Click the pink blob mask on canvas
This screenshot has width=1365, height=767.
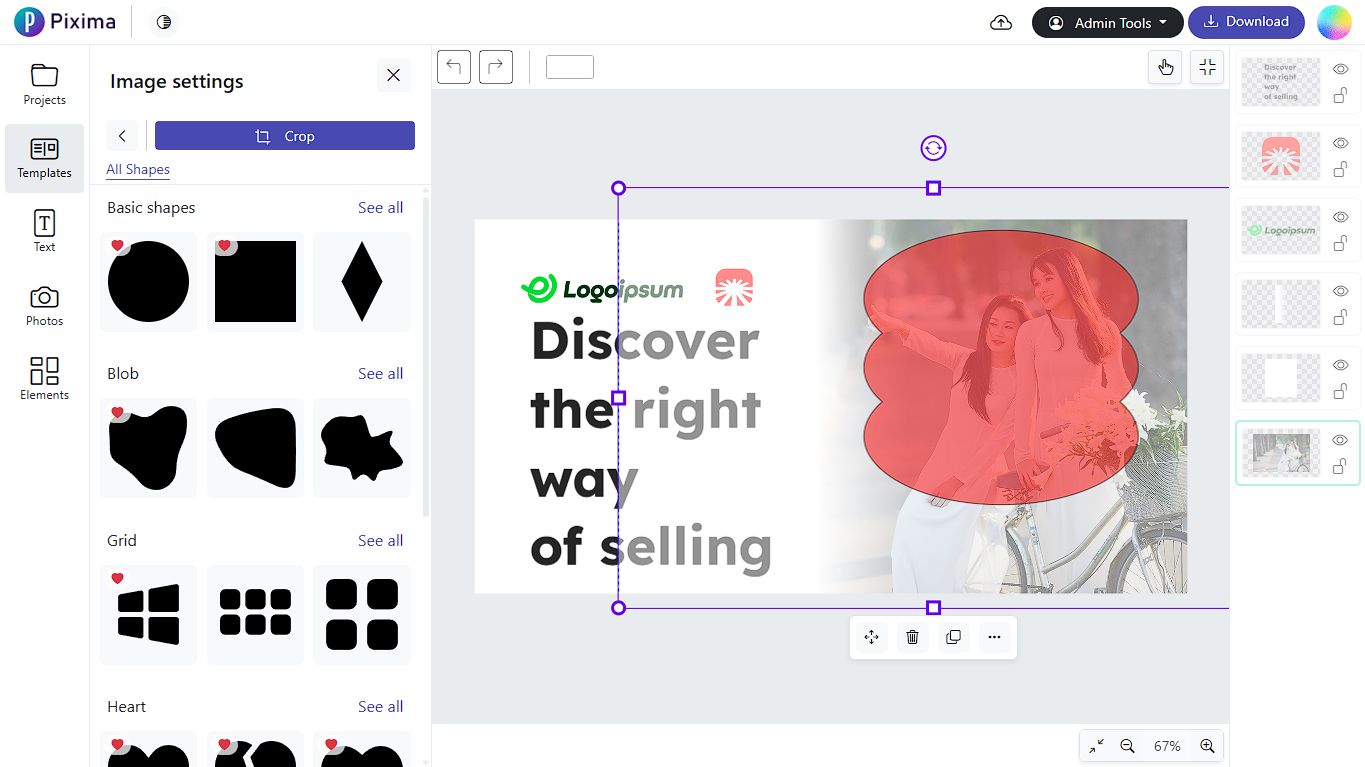tap(1001, 366)
